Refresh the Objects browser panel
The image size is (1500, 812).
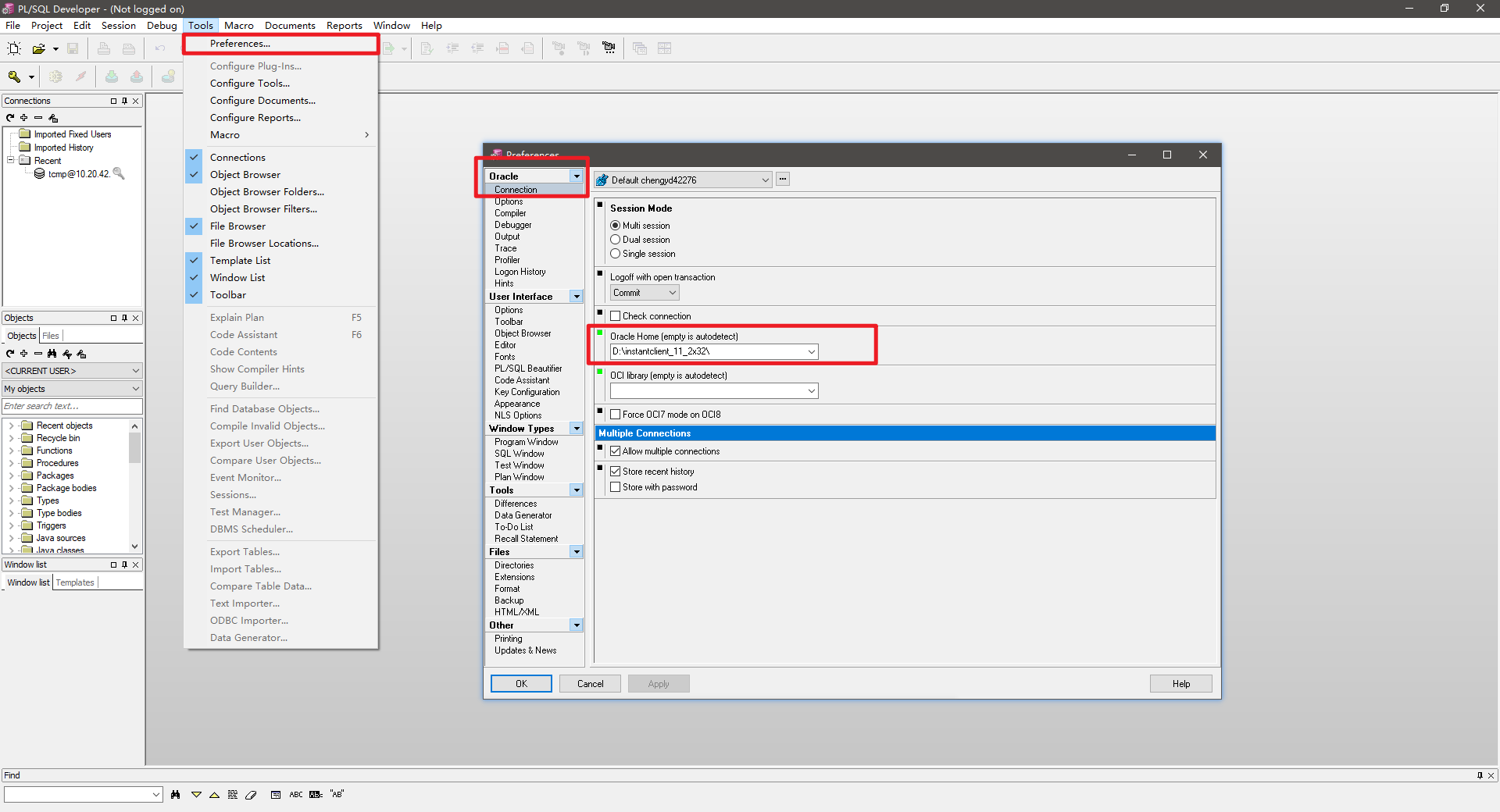click(10, 354)
